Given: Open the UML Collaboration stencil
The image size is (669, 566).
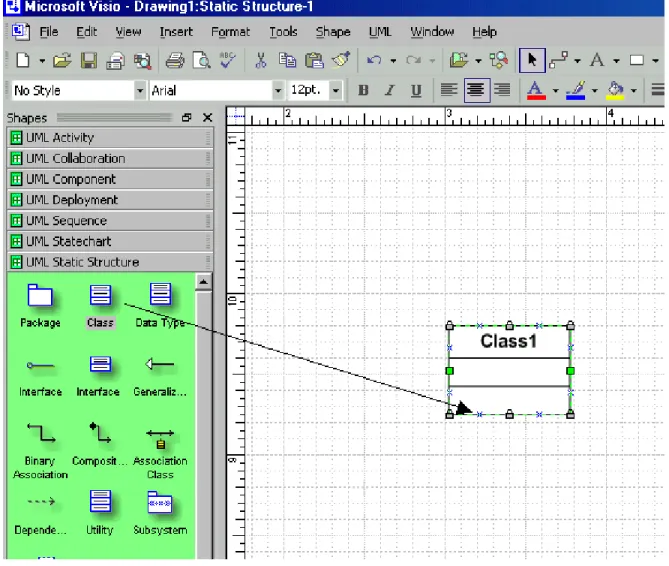Looking at the screenshot, I should [110, 159].
